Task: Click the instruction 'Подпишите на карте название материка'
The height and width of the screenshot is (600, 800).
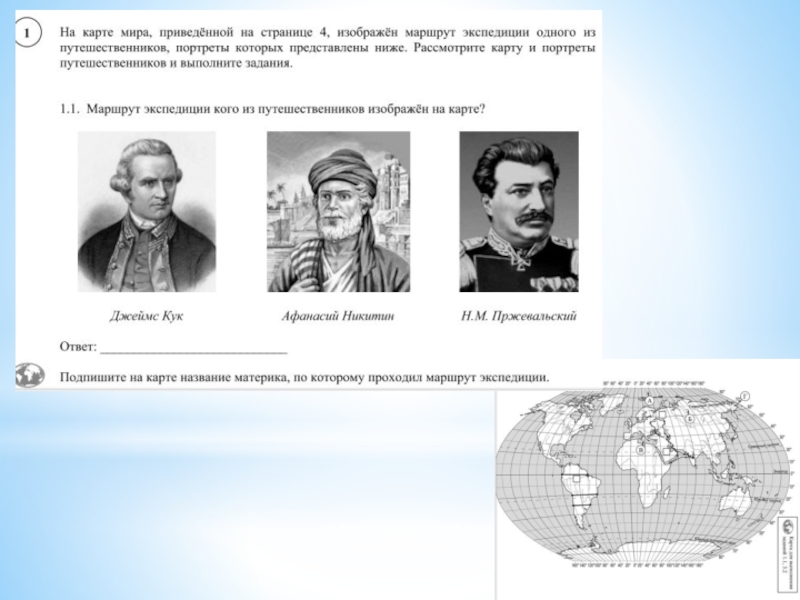Action: coord(305,378)
